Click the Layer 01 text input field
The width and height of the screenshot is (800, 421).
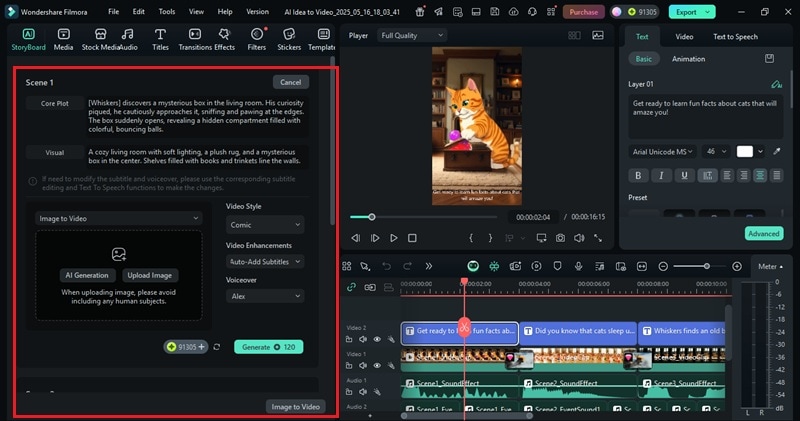click(x=705, y=117)
